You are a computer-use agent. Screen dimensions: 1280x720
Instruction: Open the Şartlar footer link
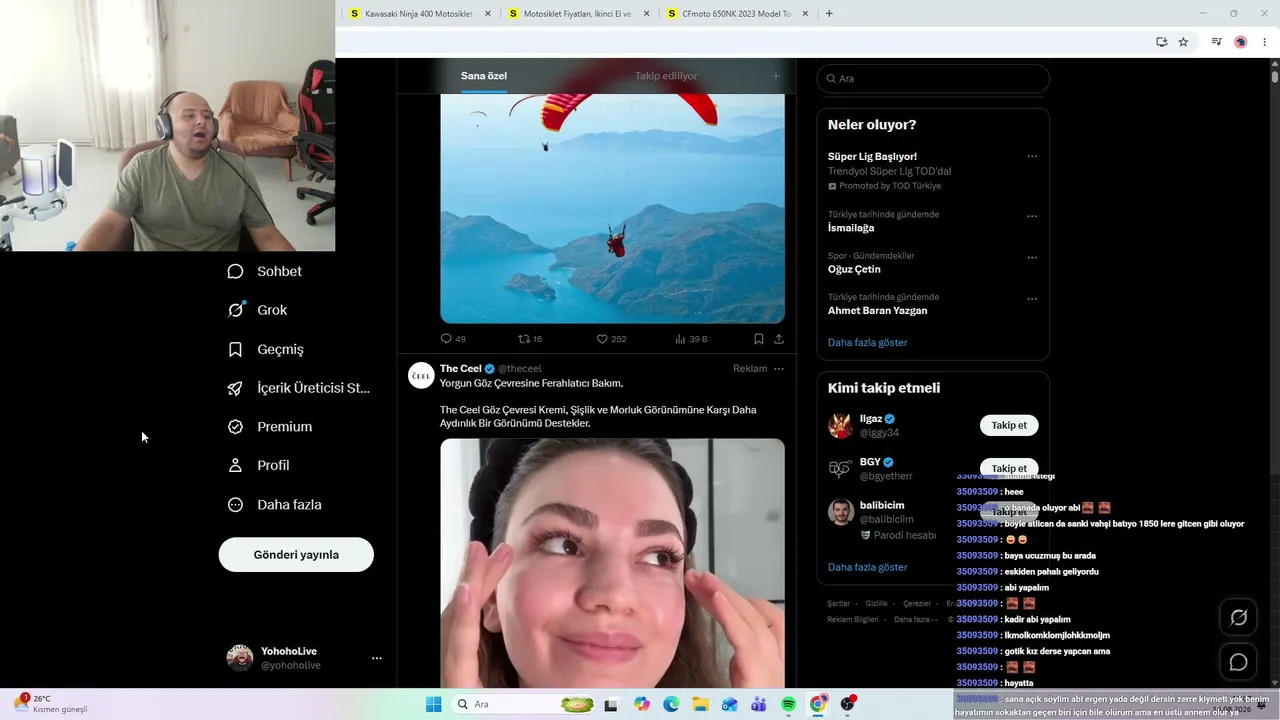click(x=838, y=604)
